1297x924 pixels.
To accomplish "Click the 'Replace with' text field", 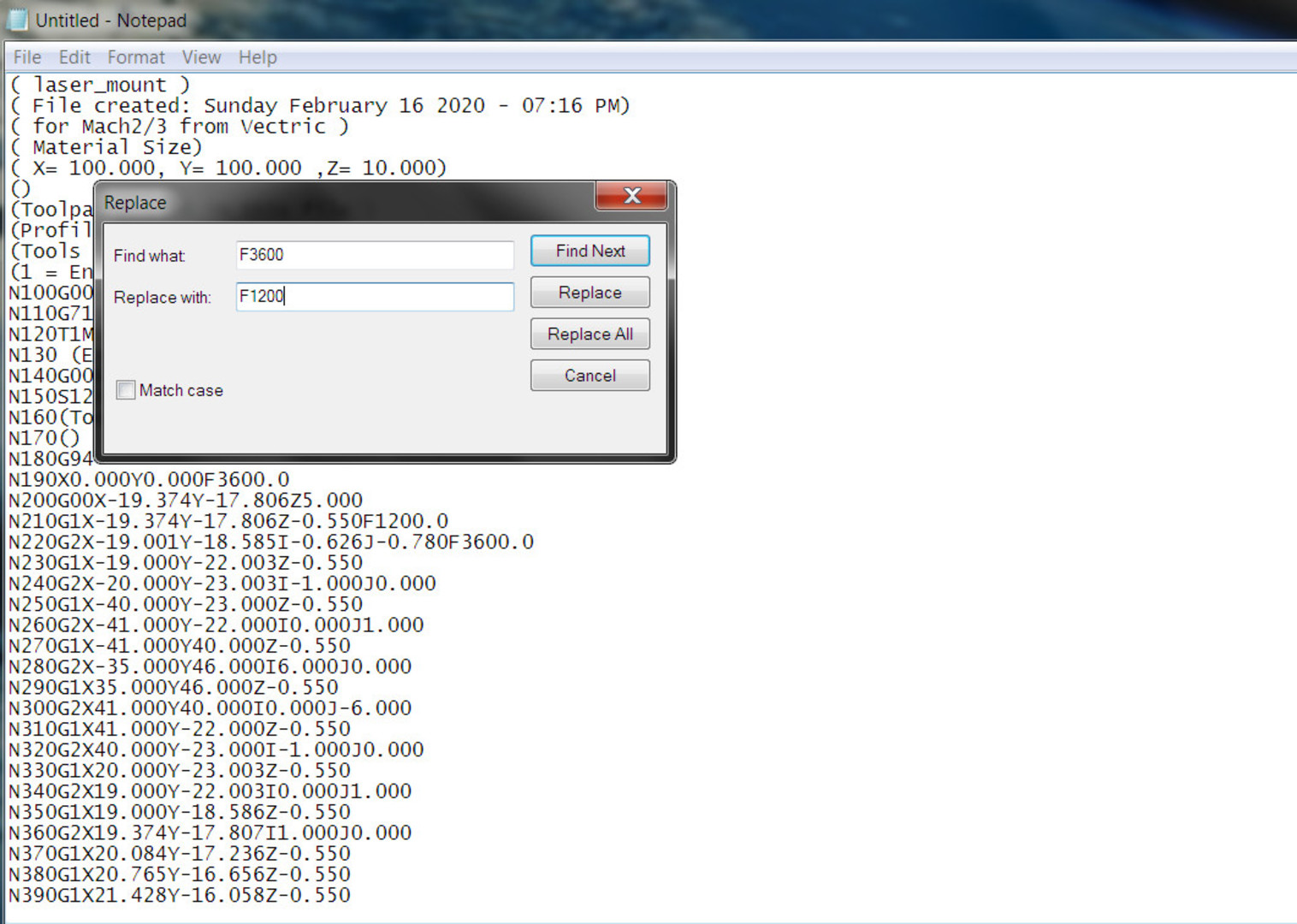I will click(374, 297).
